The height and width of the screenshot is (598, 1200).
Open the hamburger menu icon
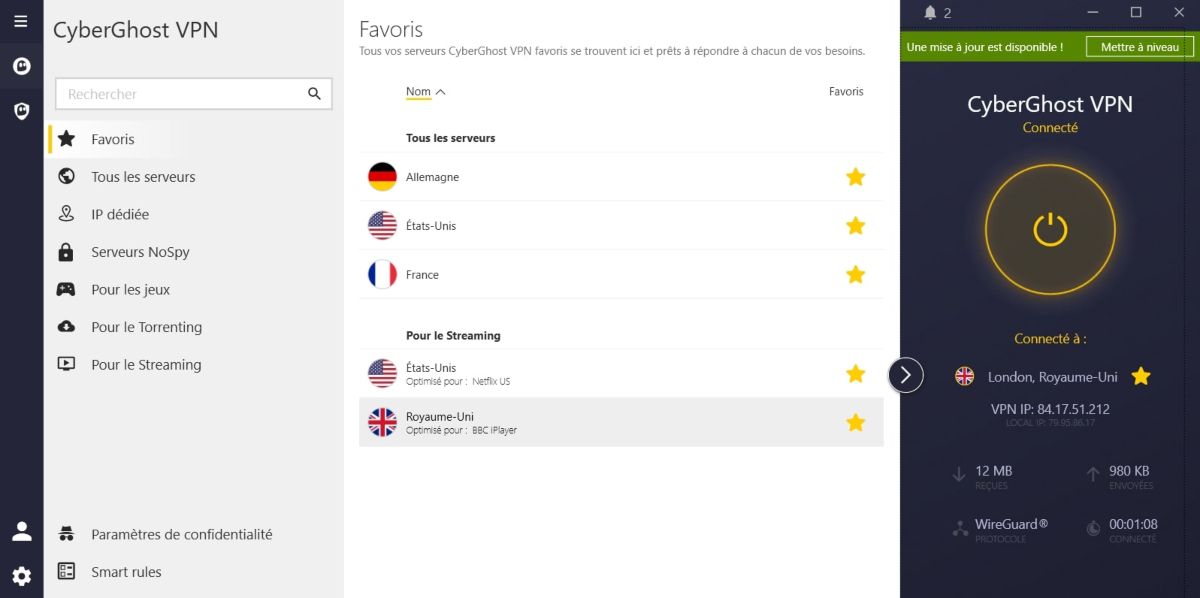(x=21, y=21)
